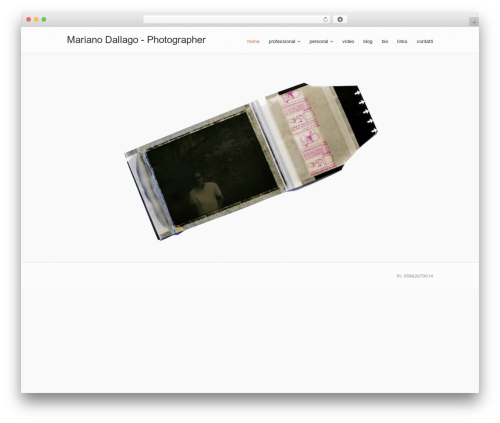Click the yellow minimize window dot
The height and width of the screenshot is (423, 500).
click(36, 20)
